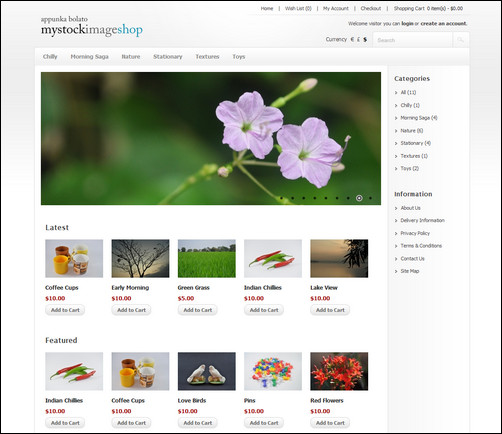The image size is (502, 434).
Task: Add Love Birds to cart
Action: coord(198,423)
